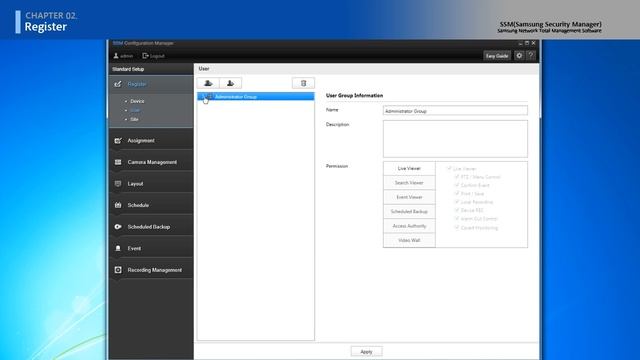
Task: Click the Apply button
Action: tap(367, 351)
